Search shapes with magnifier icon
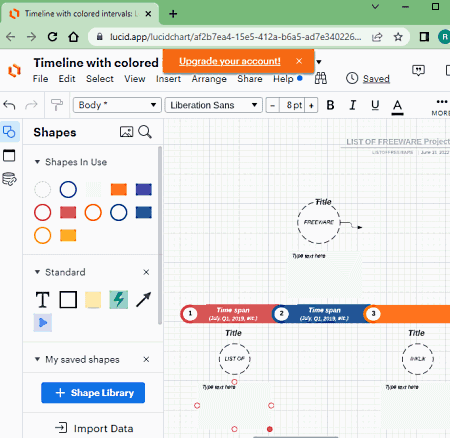 [x=145, y=132]
